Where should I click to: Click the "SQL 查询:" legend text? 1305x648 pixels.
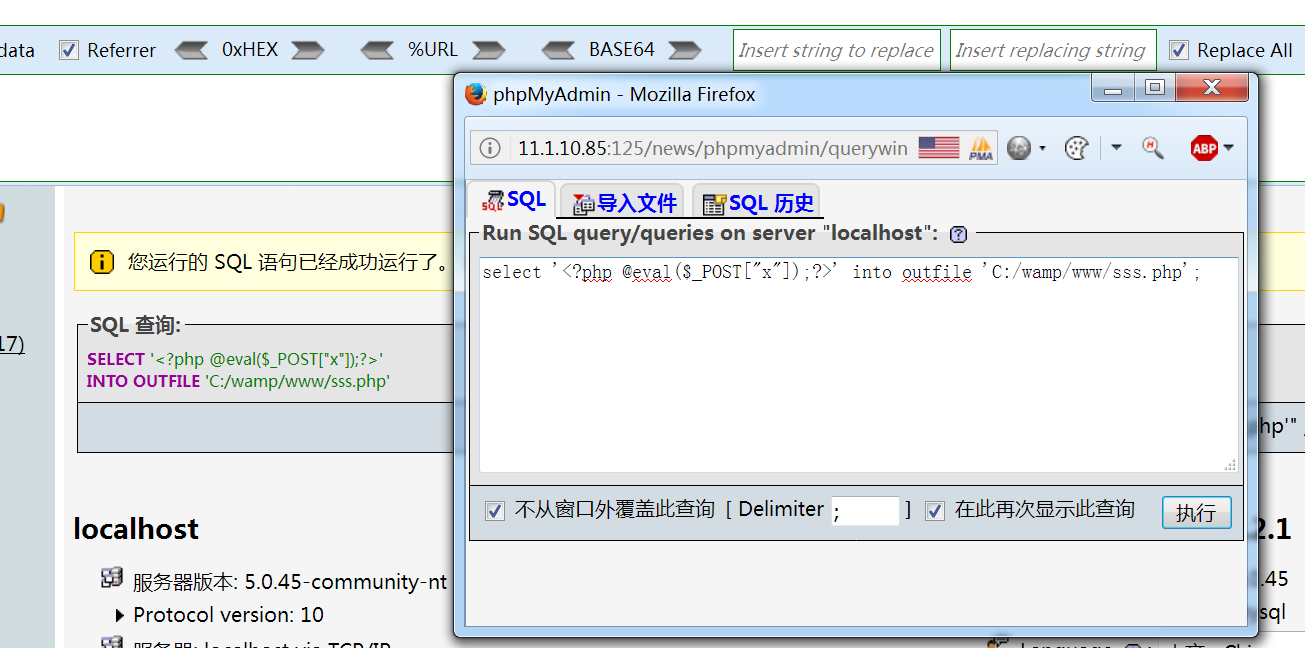pyautogui.click(x=135, y=325)
